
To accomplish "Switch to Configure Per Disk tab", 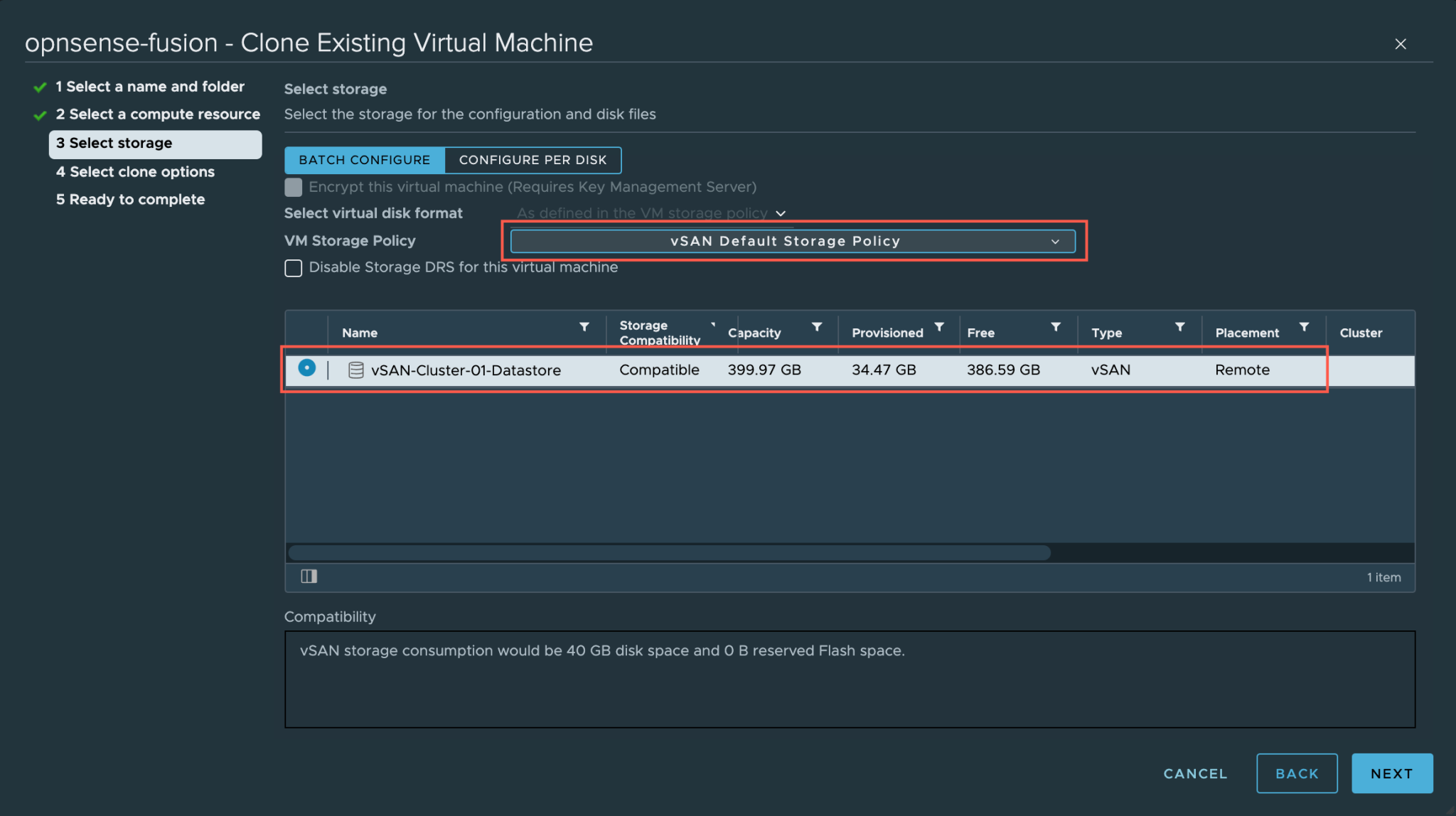I will coord(532,160).
